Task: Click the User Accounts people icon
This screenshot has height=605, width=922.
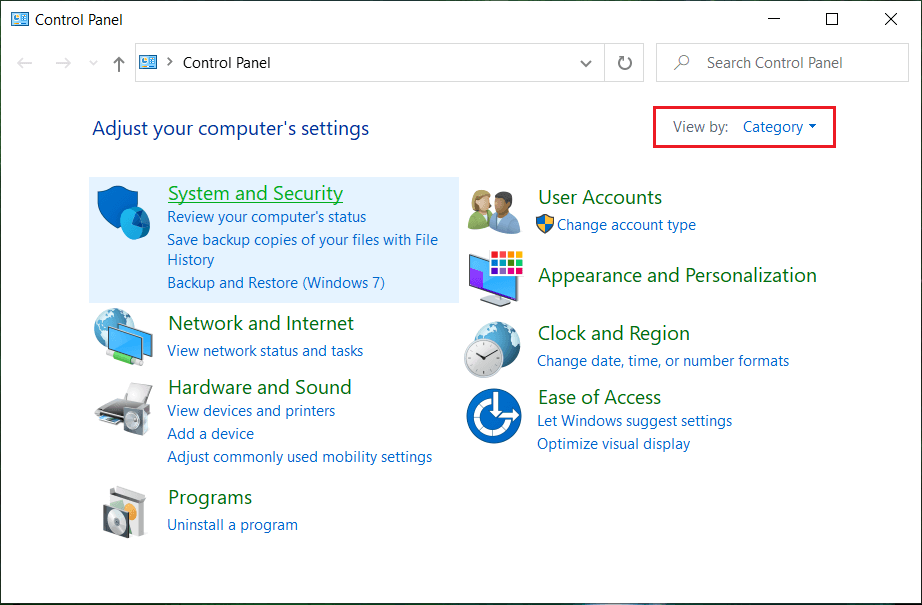Action: [495, 209]
